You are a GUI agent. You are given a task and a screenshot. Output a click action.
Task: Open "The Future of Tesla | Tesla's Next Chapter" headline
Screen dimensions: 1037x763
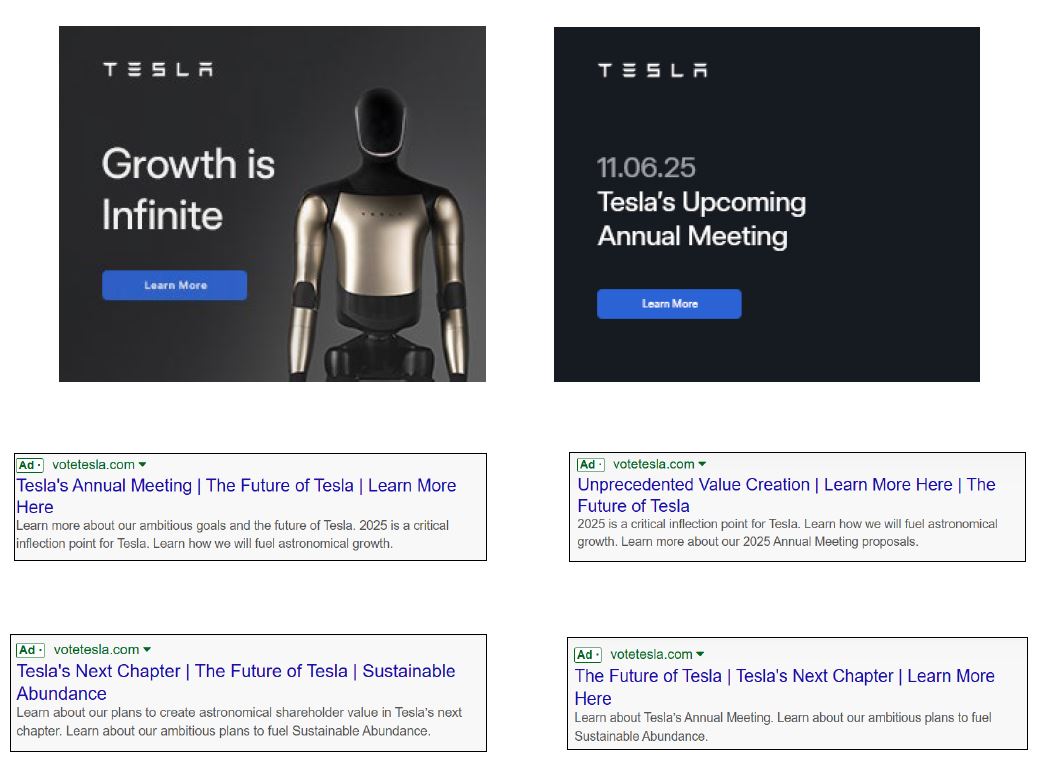pos(784,676)
